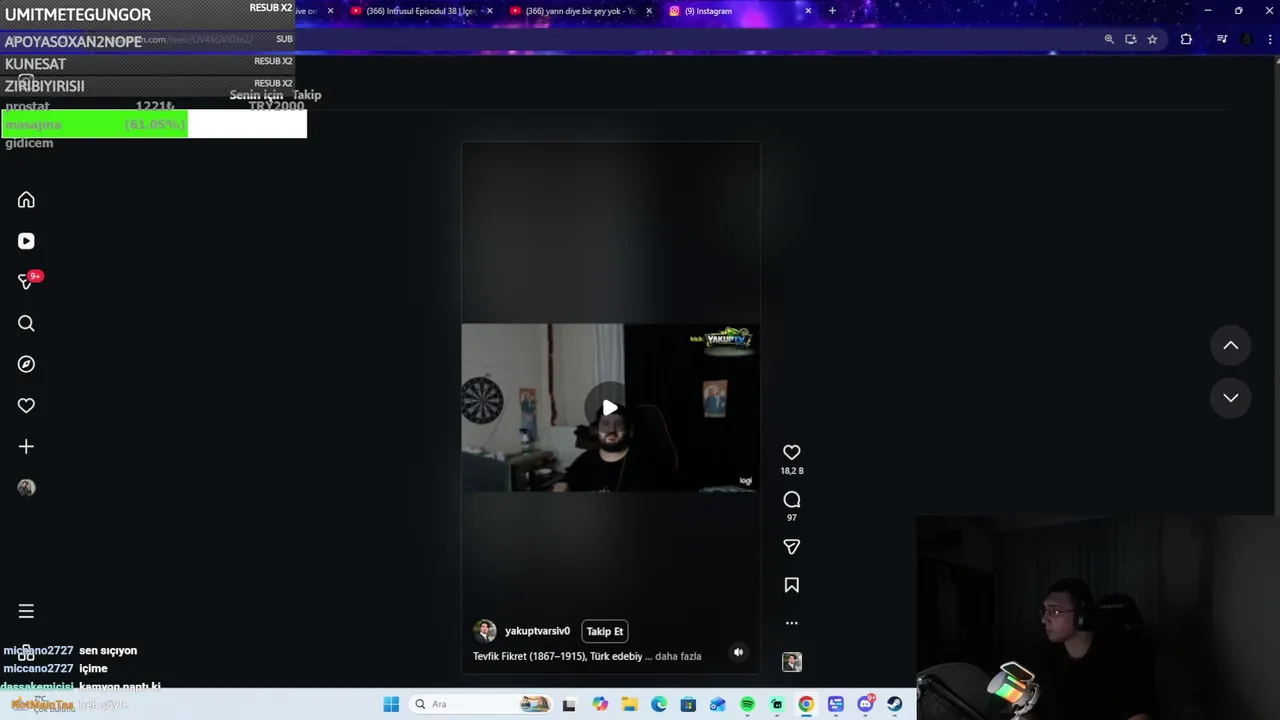Click the 97 comment count
This screenshot has height=720, width=1280.
pyautogui.click(x=791, y=517)
